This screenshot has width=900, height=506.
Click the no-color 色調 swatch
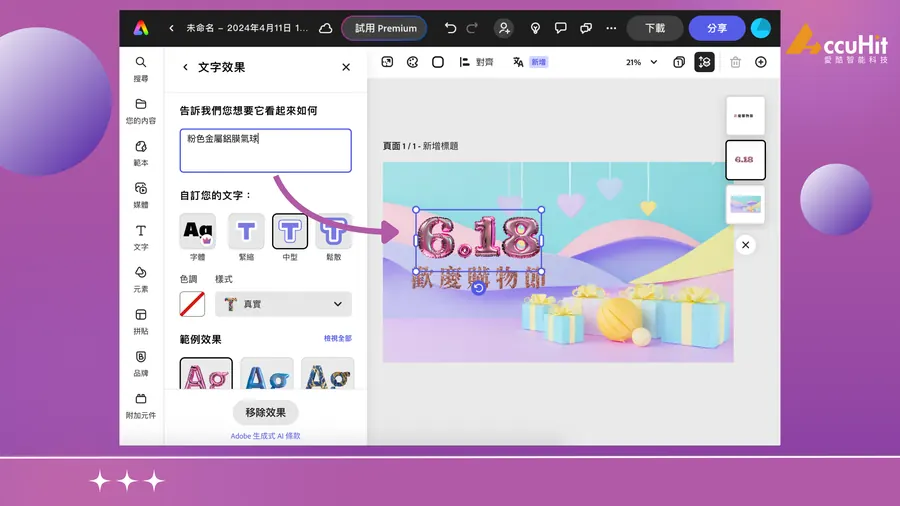point(192,304)
